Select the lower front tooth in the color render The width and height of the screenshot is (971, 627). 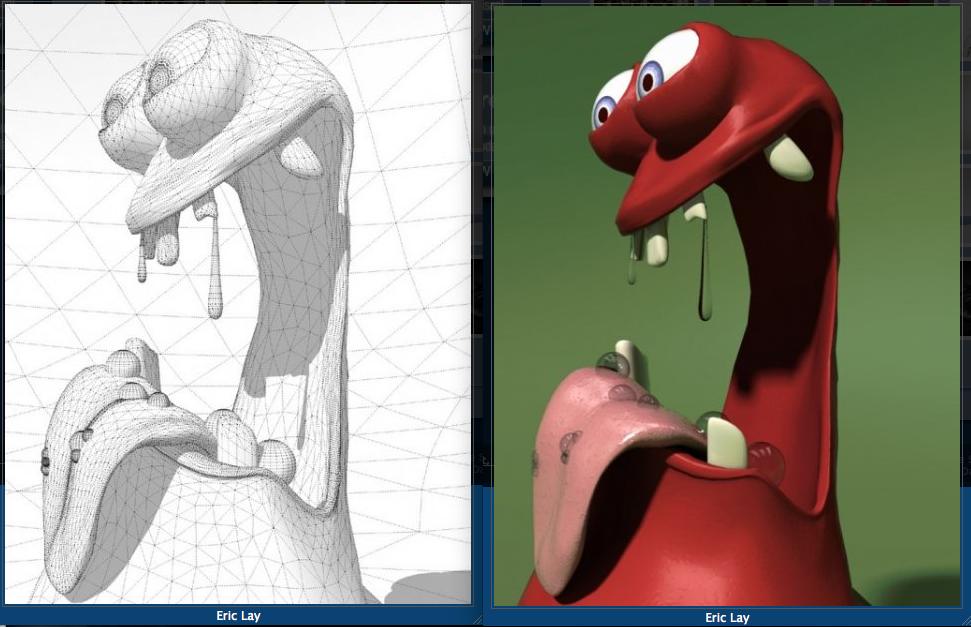(727, 442)
